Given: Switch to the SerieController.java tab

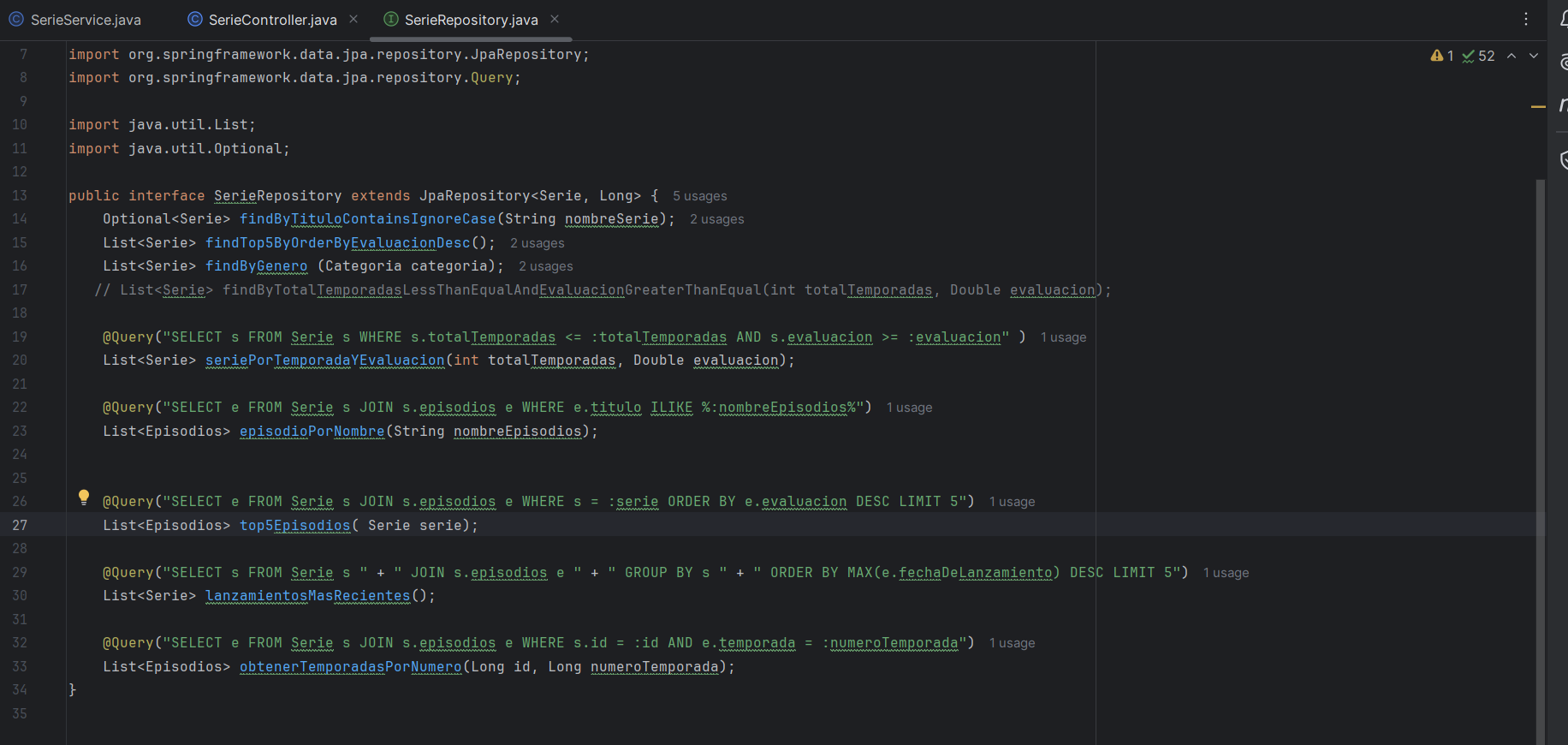Looking at the screenshot, I should [272, 20].
